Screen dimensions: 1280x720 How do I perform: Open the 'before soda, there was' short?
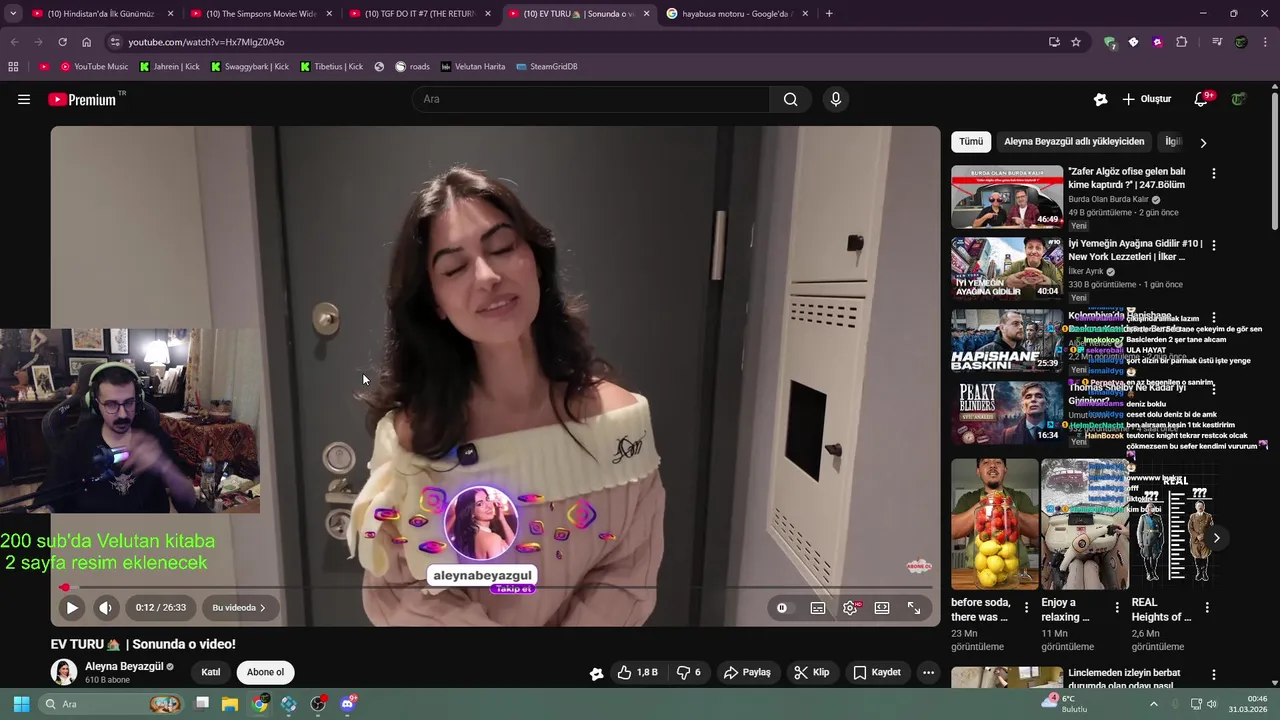[x=994, y=524]
